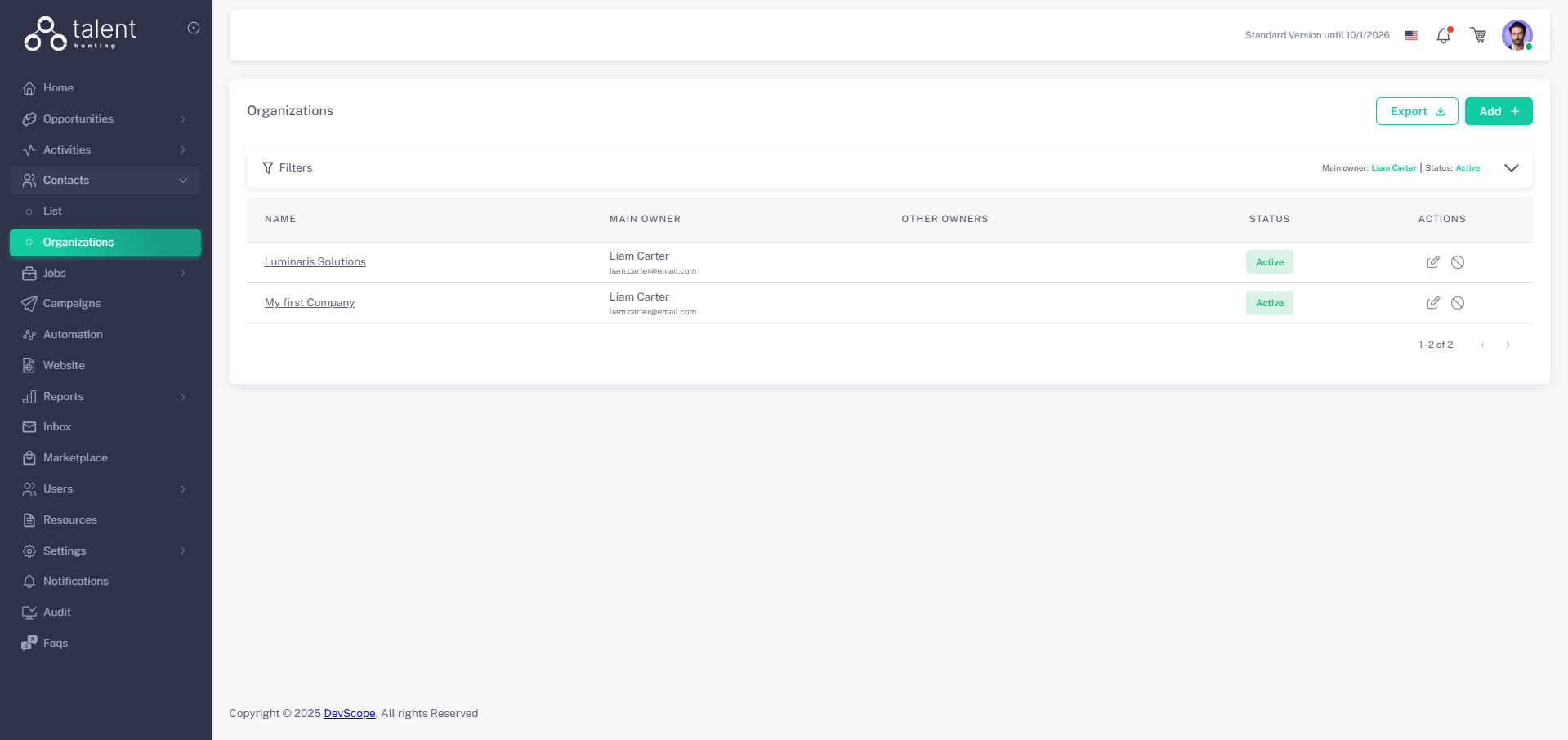
Task: Toggle the sidebar collapse circle icon
Action: pos(194,28)
